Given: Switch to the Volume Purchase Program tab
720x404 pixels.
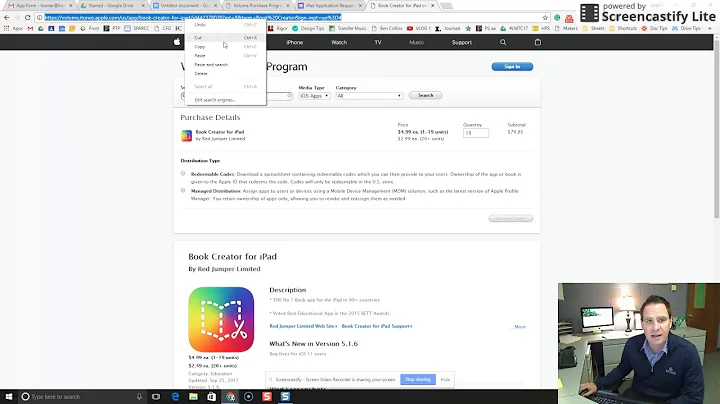Looking at the screenshot, I should coord(258,6).
